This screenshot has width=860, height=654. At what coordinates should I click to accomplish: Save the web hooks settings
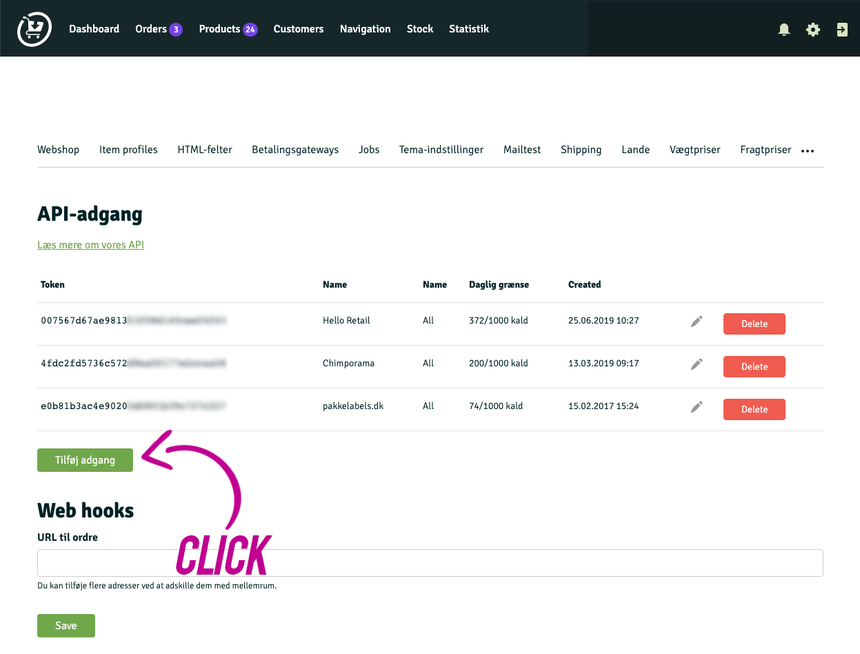66,625
